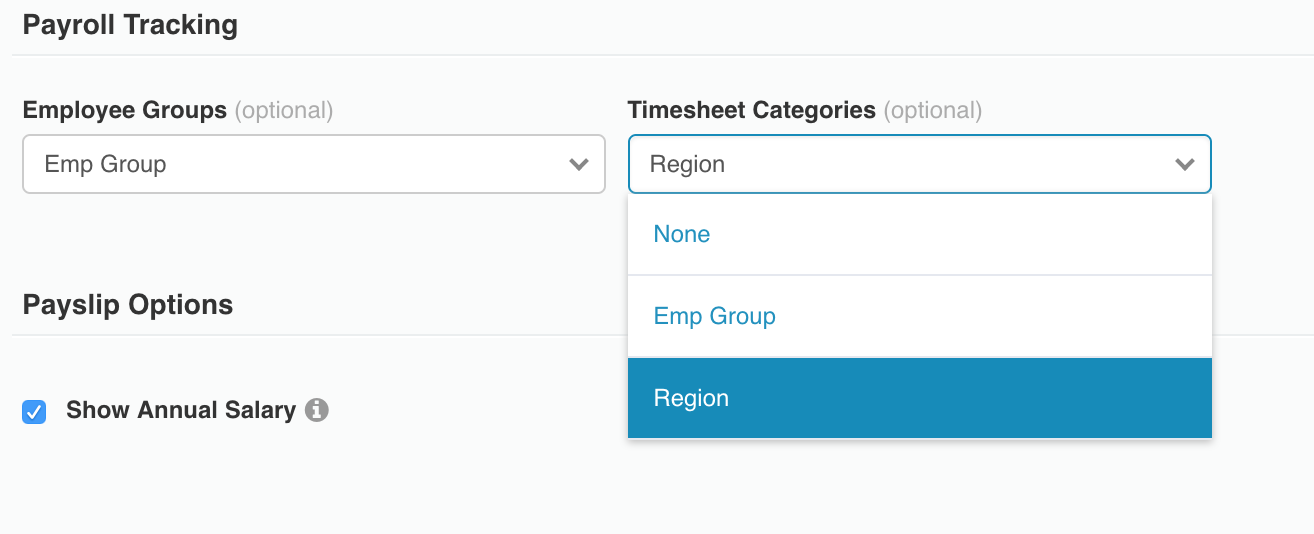Click the chevron arrow in Employee Groups box
This screenshot has height=534, width=1314.
tap(578, 164)
